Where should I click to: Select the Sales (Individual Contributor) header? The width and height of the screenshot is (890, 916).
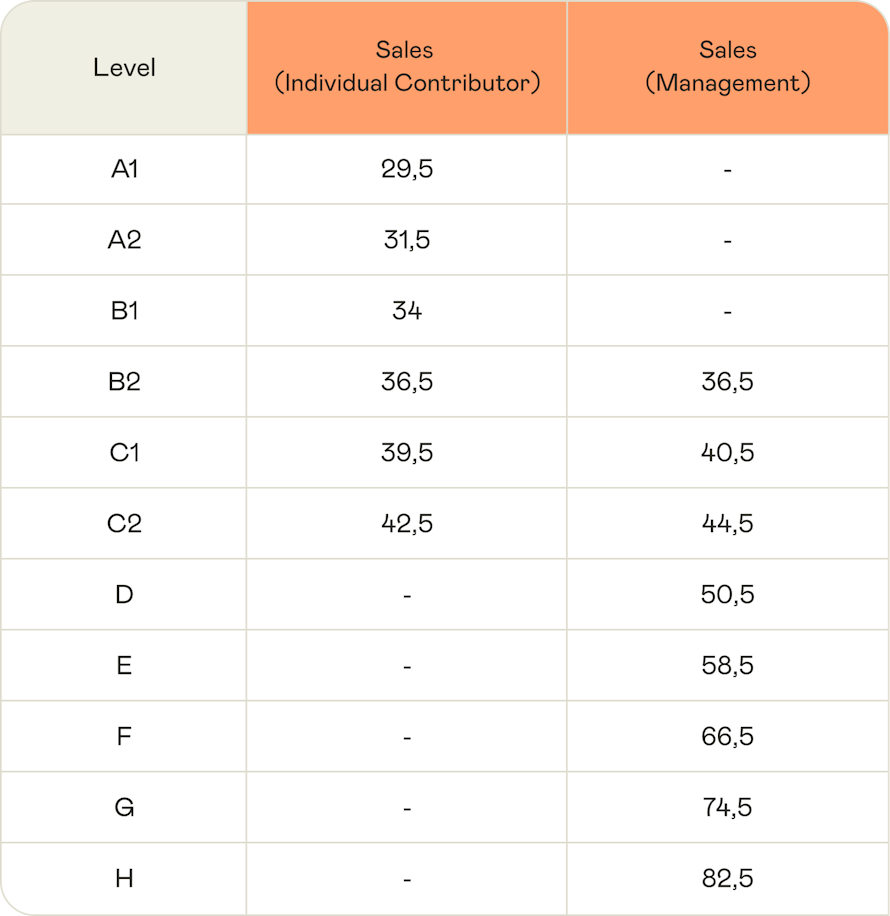click(407, 67)
